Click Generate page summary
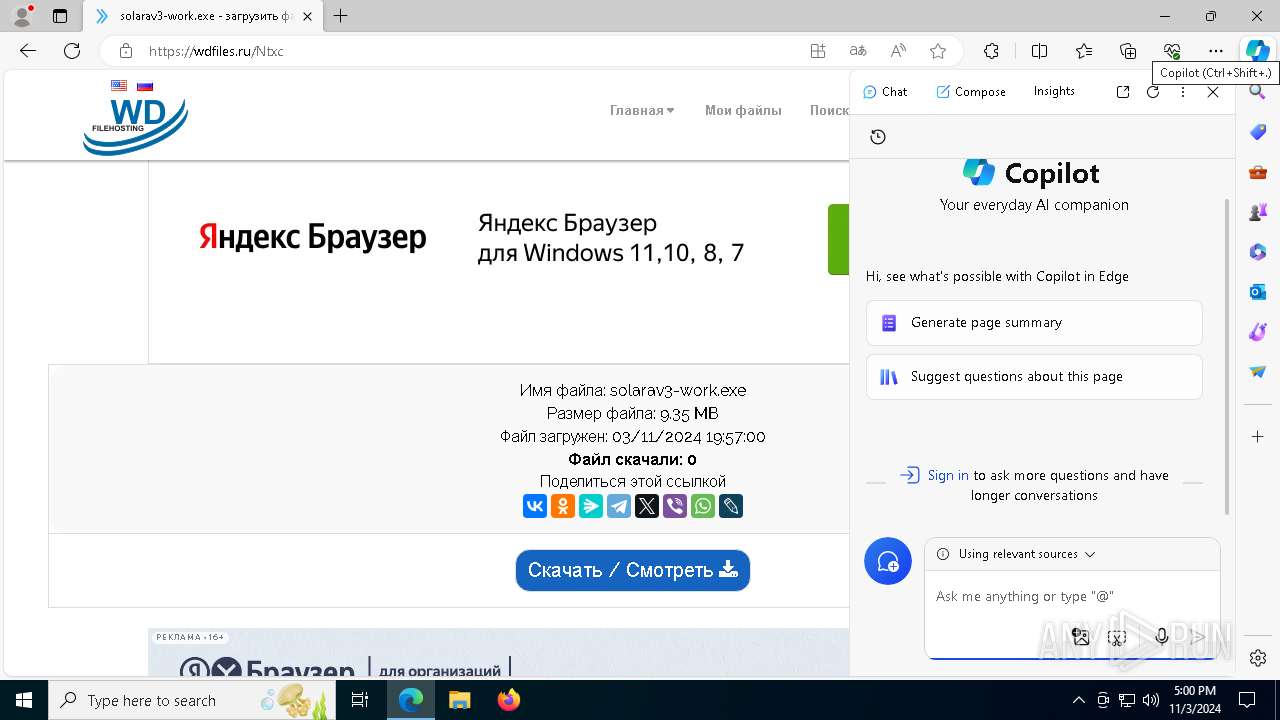This screenshot has height=720, width=1280. tap(1034, 323)
